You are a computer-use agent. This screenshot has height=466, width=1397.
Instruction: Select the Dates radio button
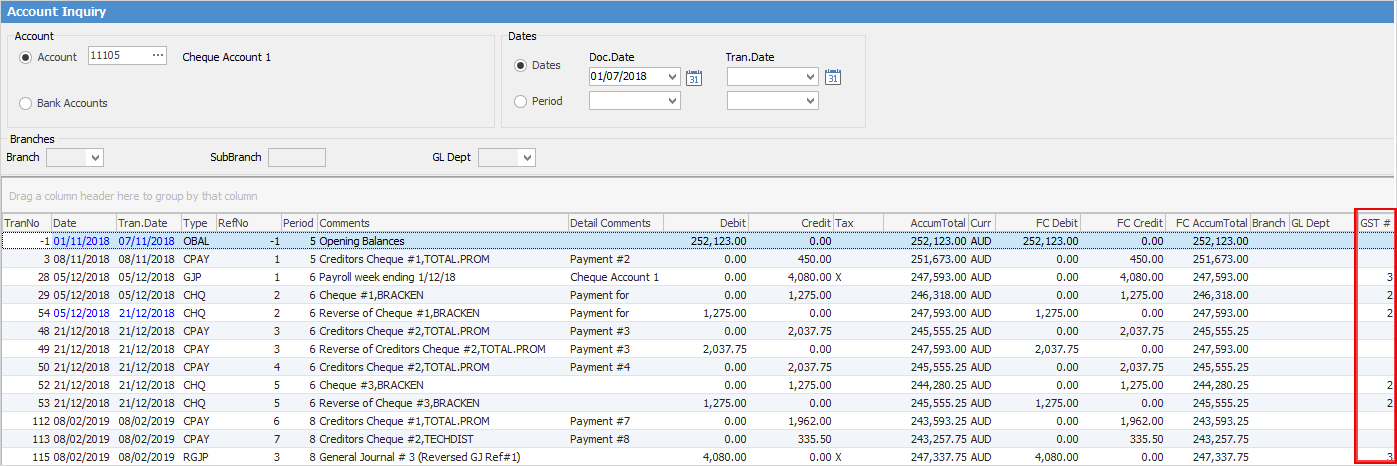(x=520, y=65)
